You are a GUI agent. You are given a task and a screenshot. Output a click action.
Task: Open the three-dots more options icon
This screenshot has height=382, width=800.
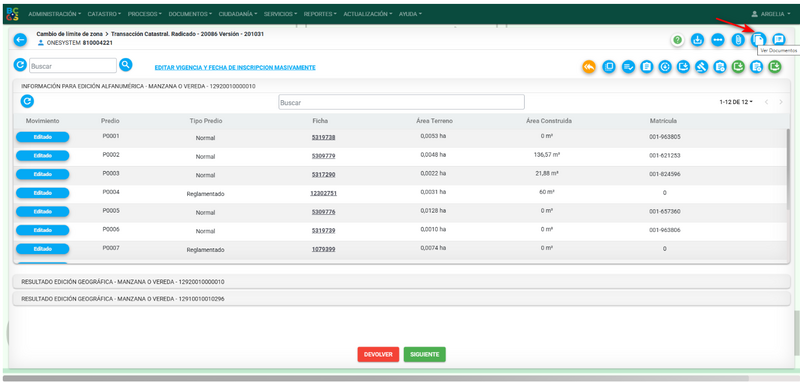point(718,40)
